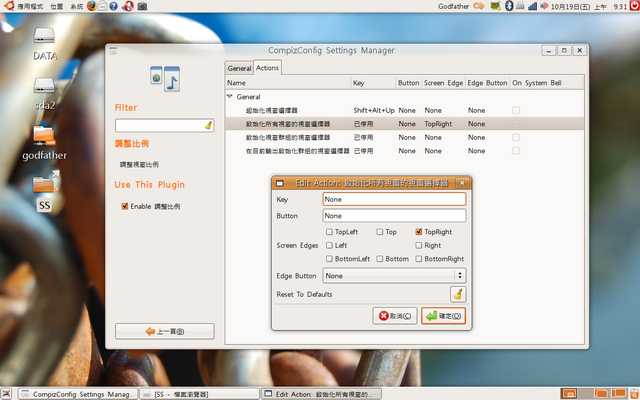Sort by the Screen Edge column header

[443, 83]
